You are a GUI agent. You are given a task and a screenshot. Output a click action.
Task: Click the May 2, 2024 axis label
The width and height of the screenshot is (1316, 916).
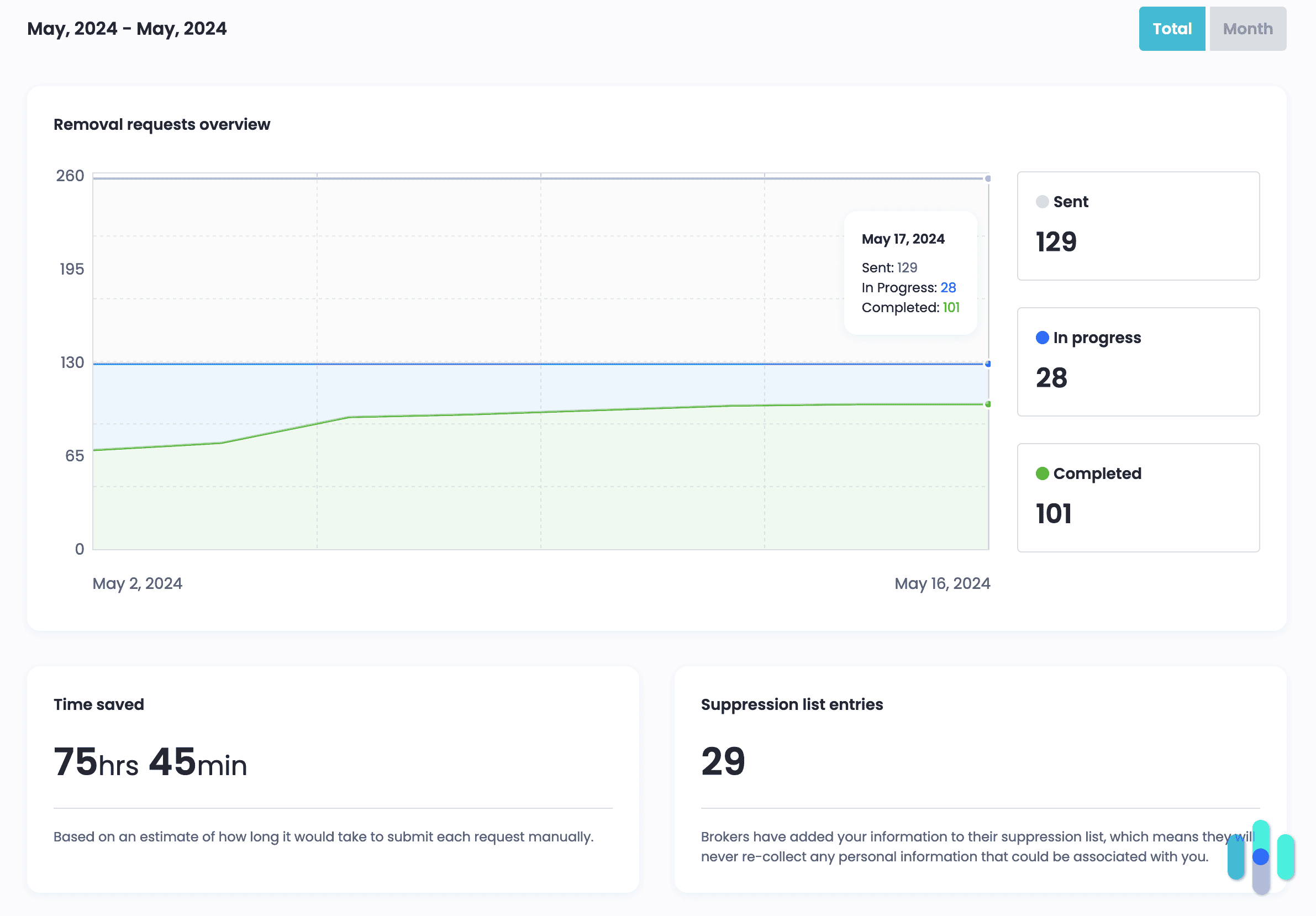[x=137, y=583]
